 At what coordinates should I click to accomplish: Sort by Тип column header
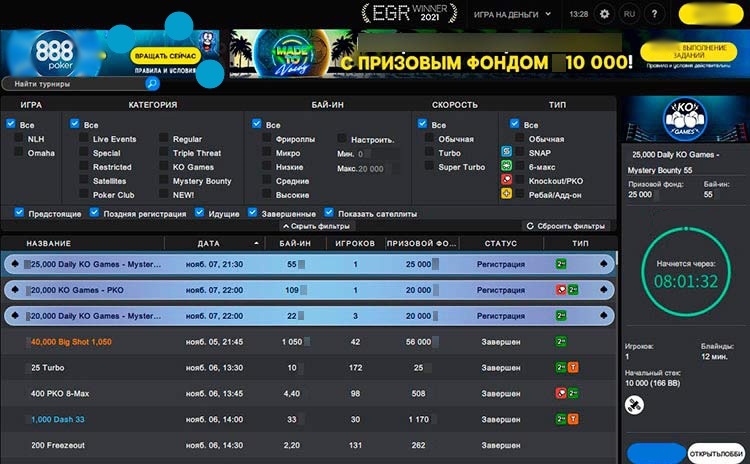(x=580, y=243)
